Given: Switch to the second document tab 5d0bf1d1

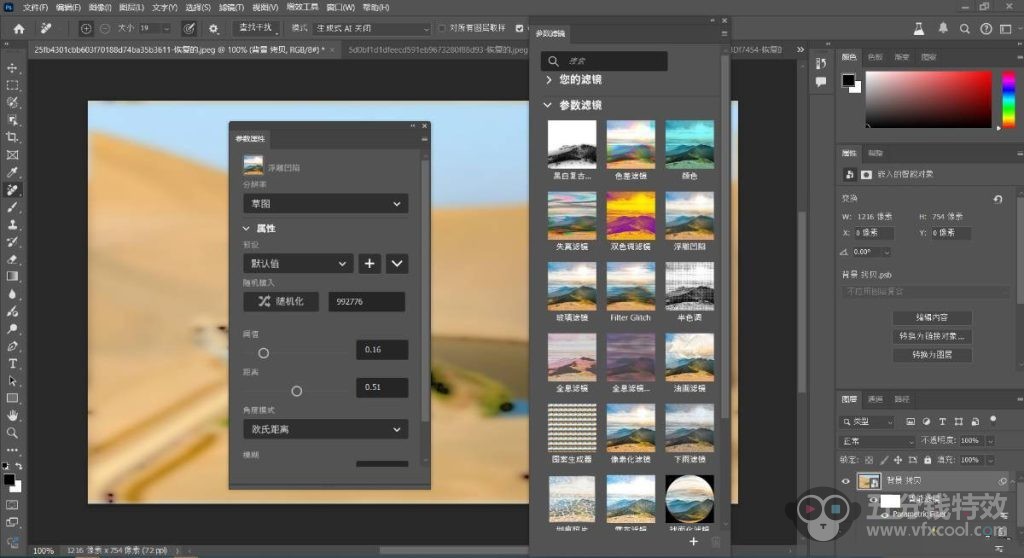Looking at the screenshot, I should 437,50.
